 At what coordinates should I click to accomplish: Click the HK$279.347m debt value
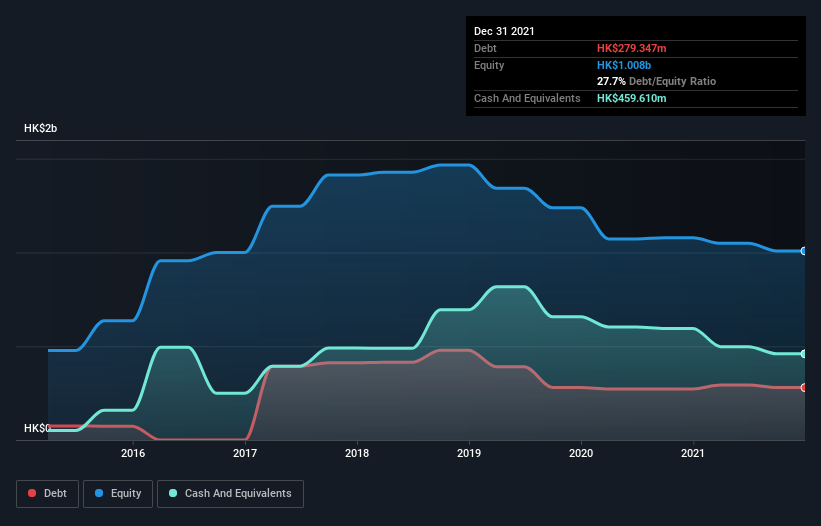tap(631, 48)
